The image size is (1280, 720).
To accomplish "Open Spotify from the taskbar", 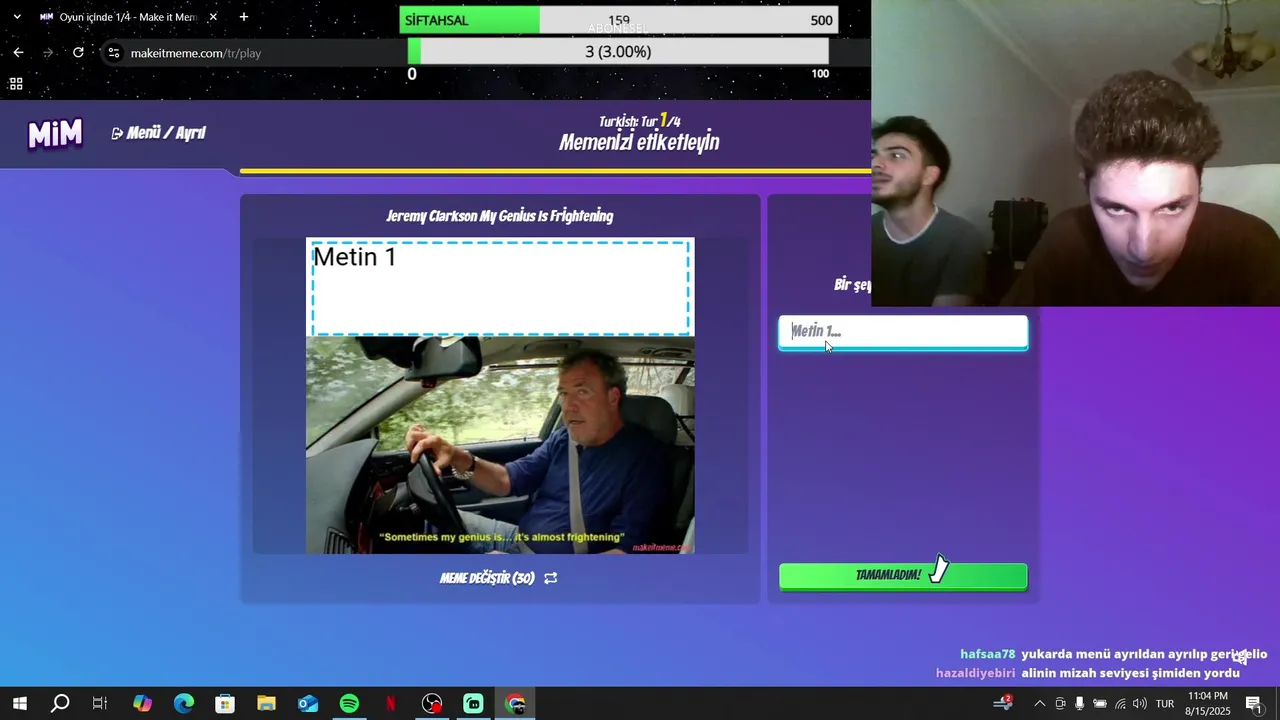I will click(349, 704).
